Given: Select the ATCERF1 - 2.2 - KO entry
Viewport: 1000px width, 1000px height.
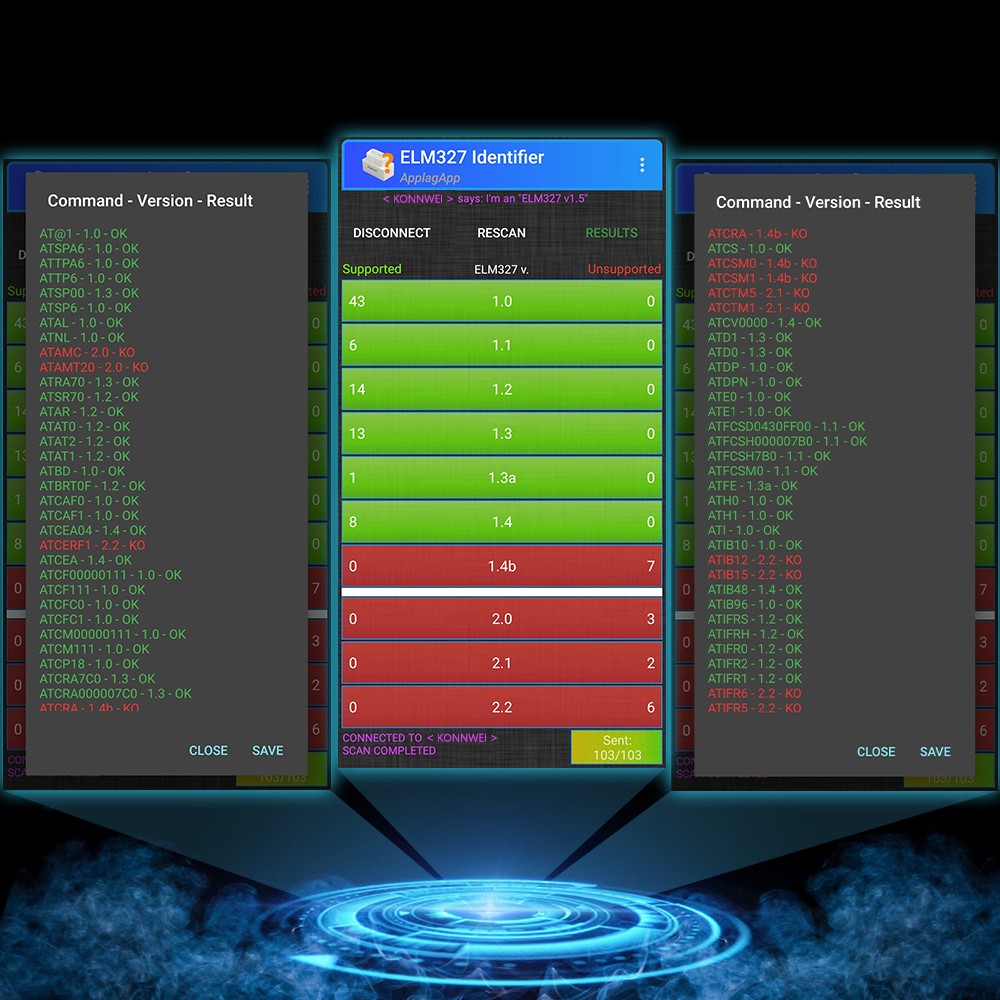Looking at the screenshot, I should pos(92,545).
